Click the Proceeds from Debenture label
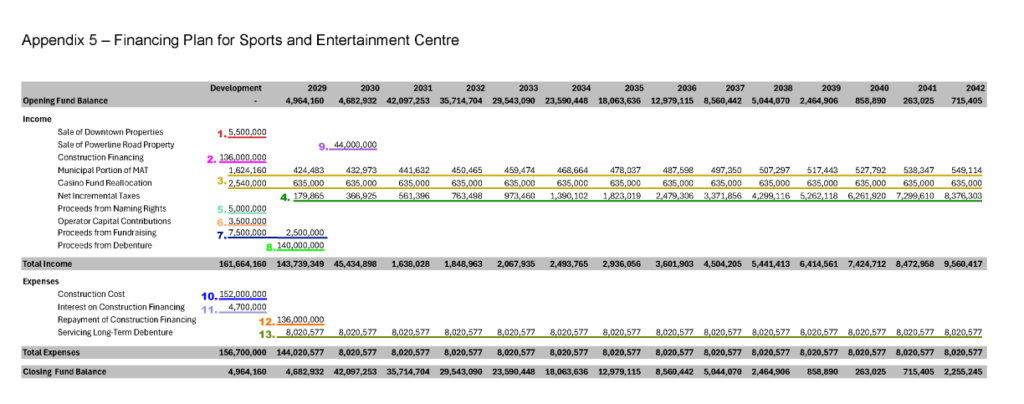The width and height of the screenshot is (1024, 404). click(x=104, y=245)
